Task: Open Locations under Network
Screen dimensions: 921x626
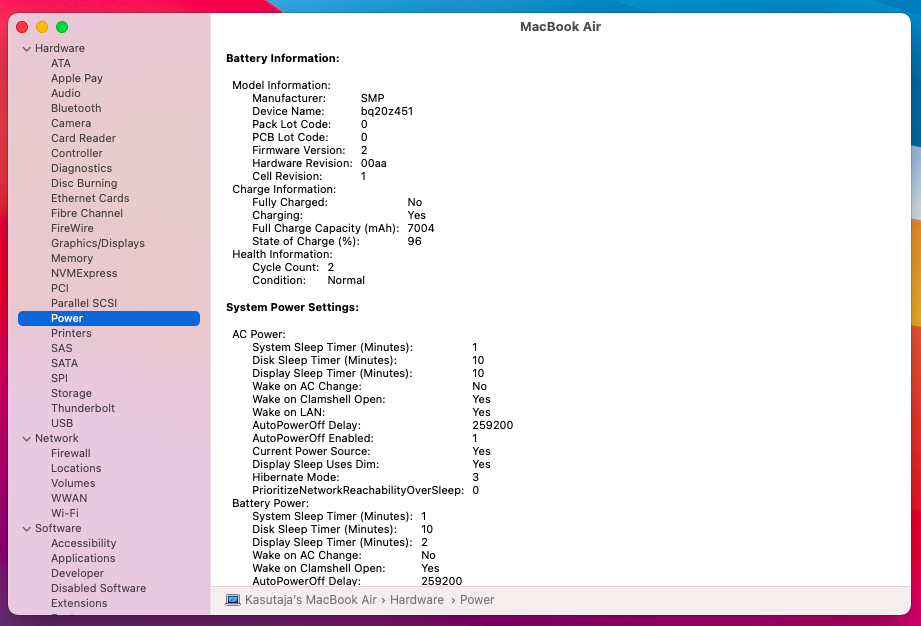Action: (x=76, y=468)
